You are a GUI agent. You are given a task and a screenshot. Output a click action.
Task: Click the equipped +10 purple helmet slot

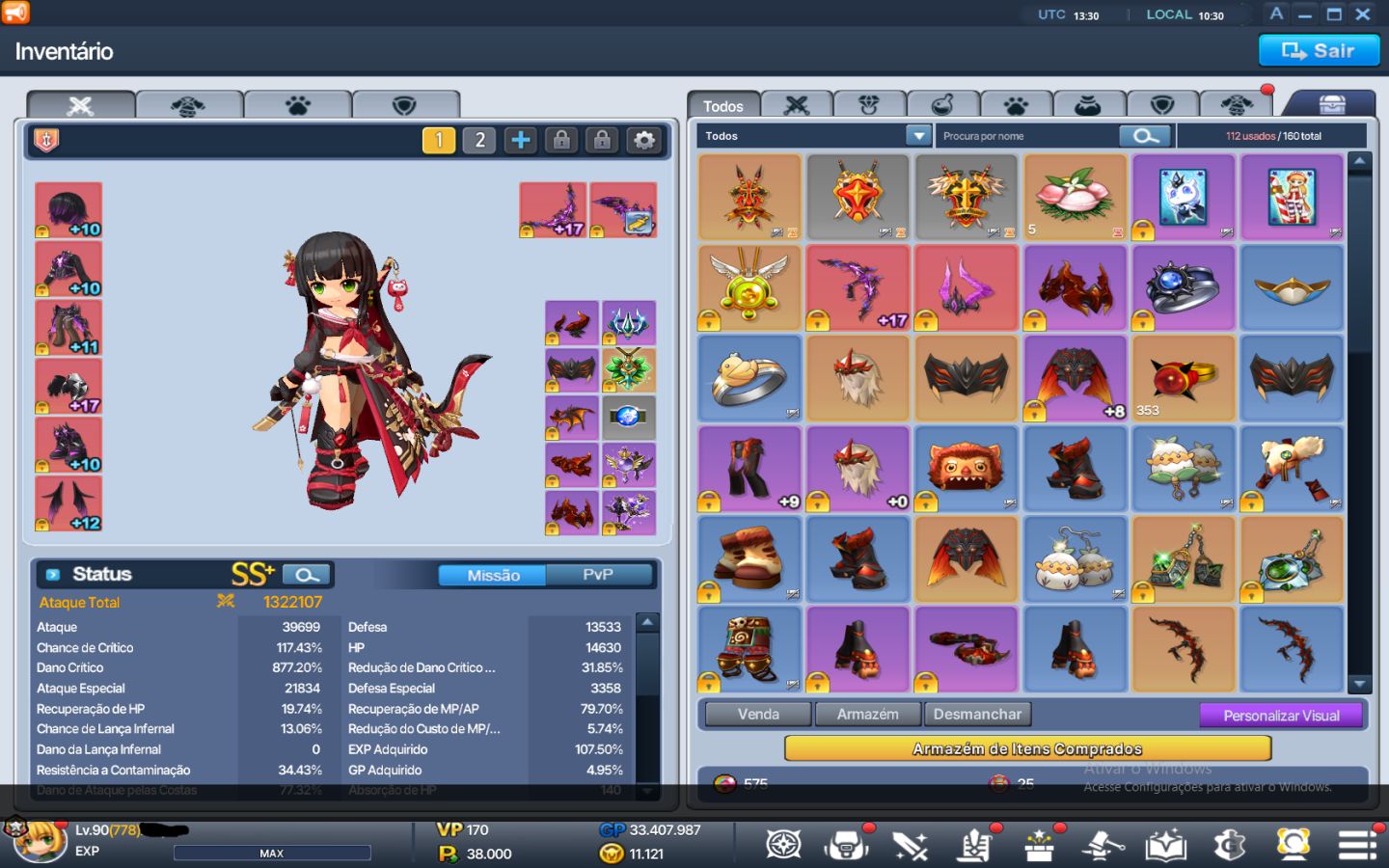tap(68, 210)
